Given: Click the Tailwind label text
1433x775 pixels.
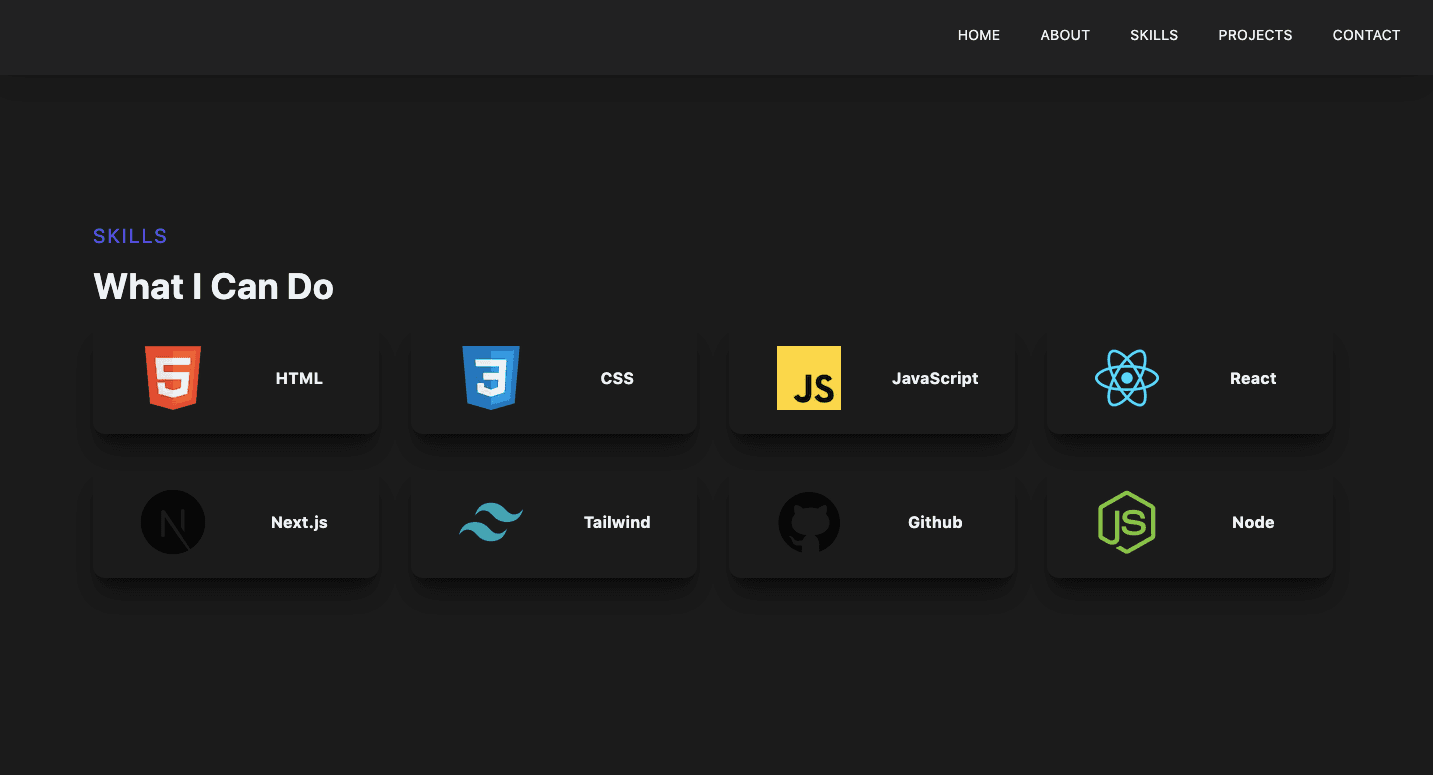Looking at the screenshot, I should 617,522.
